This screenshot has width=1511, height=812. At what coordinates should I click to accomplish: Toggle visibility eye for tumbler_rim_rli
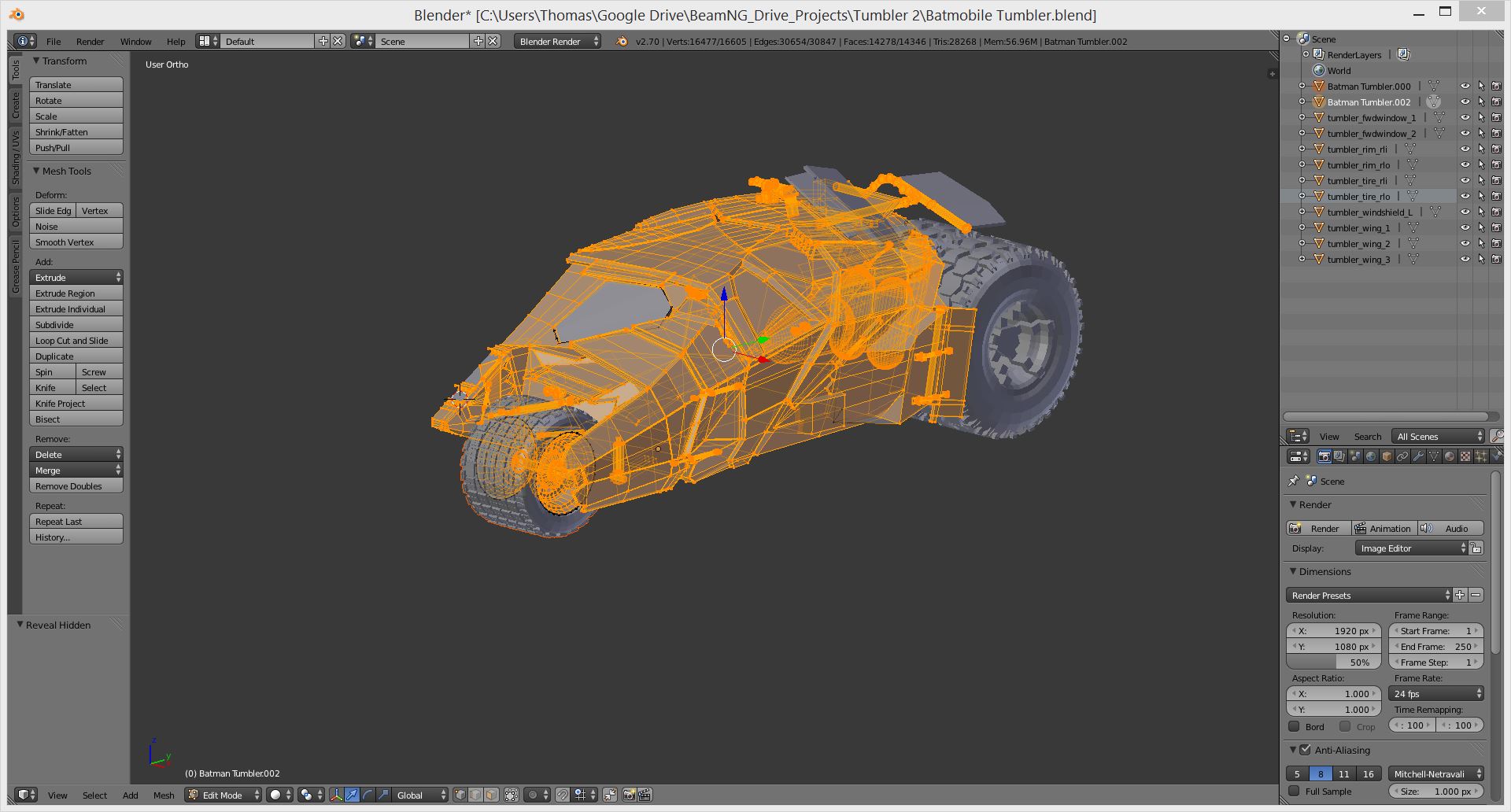pos(1465,149)
